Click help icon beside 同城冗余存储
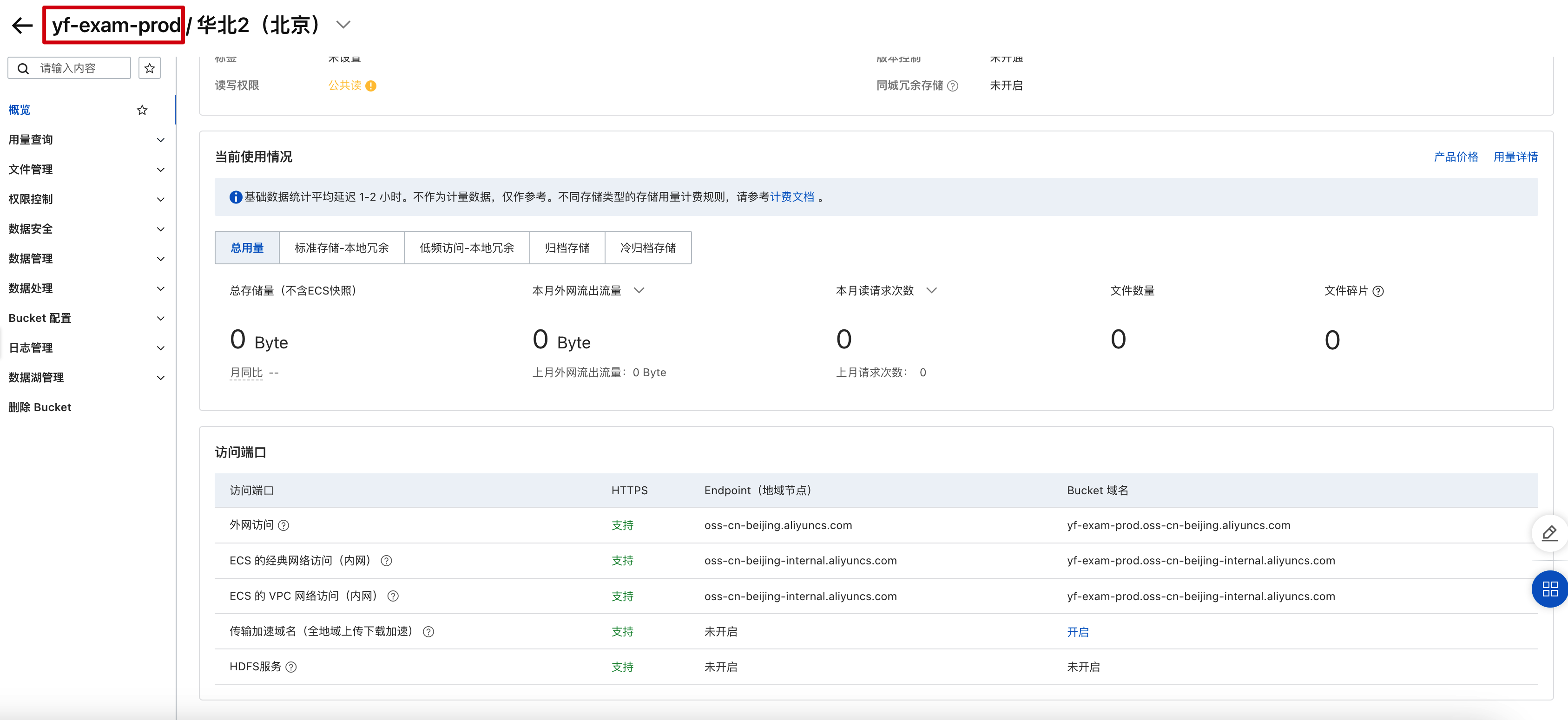The width and height of the screenshot is (1568, 720). click(x=953, y=86)
